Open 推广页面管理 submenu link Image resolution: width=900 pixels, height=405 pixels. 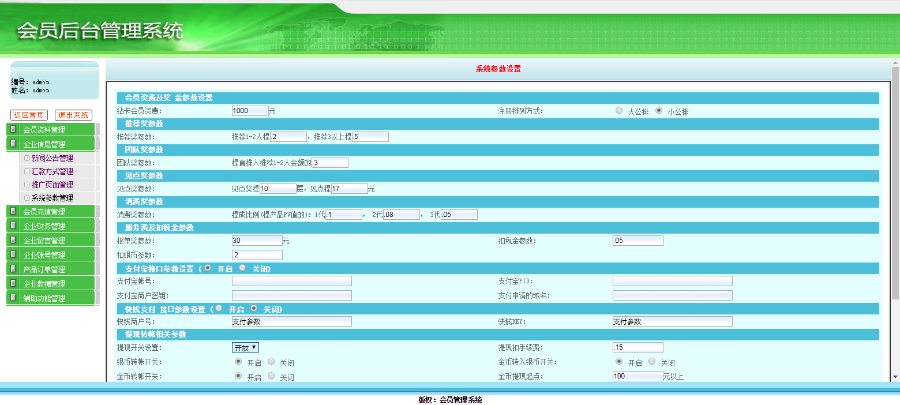pyautogui.click(x=52, y=185)
